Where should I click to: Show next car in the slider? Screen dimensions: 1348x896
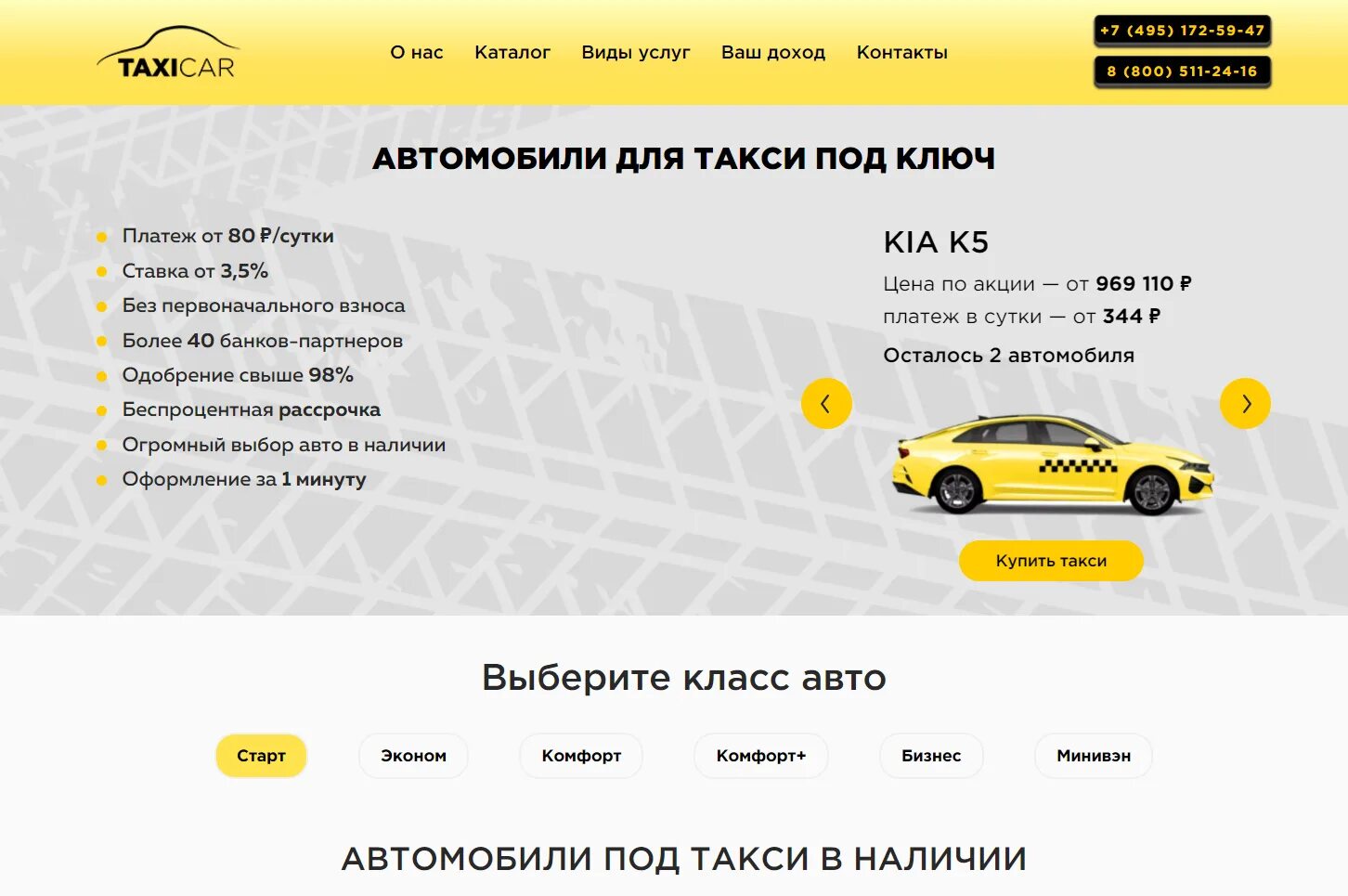1245,403
